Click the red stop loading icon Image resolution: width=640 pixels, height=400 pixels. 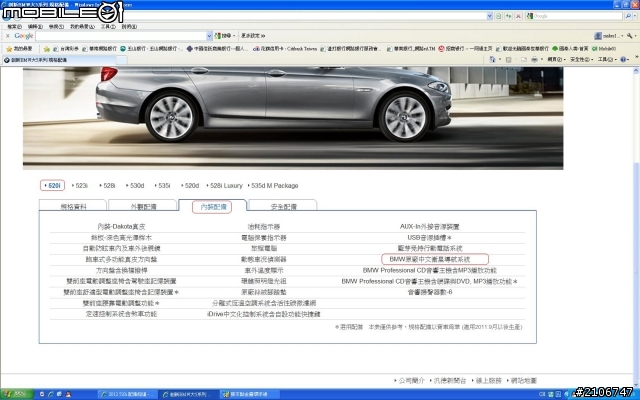click(x=518, y=16)
